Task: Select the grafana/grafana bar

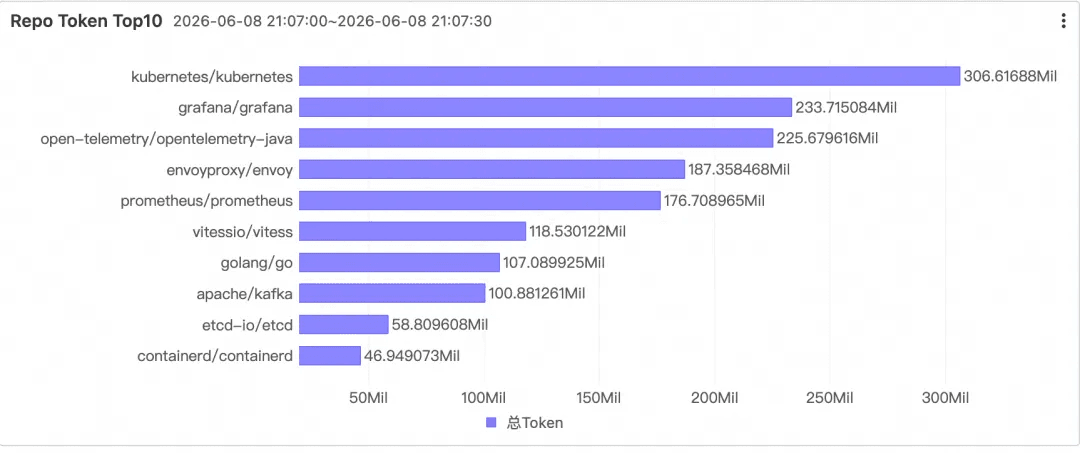Action: [x=546, y=107]
